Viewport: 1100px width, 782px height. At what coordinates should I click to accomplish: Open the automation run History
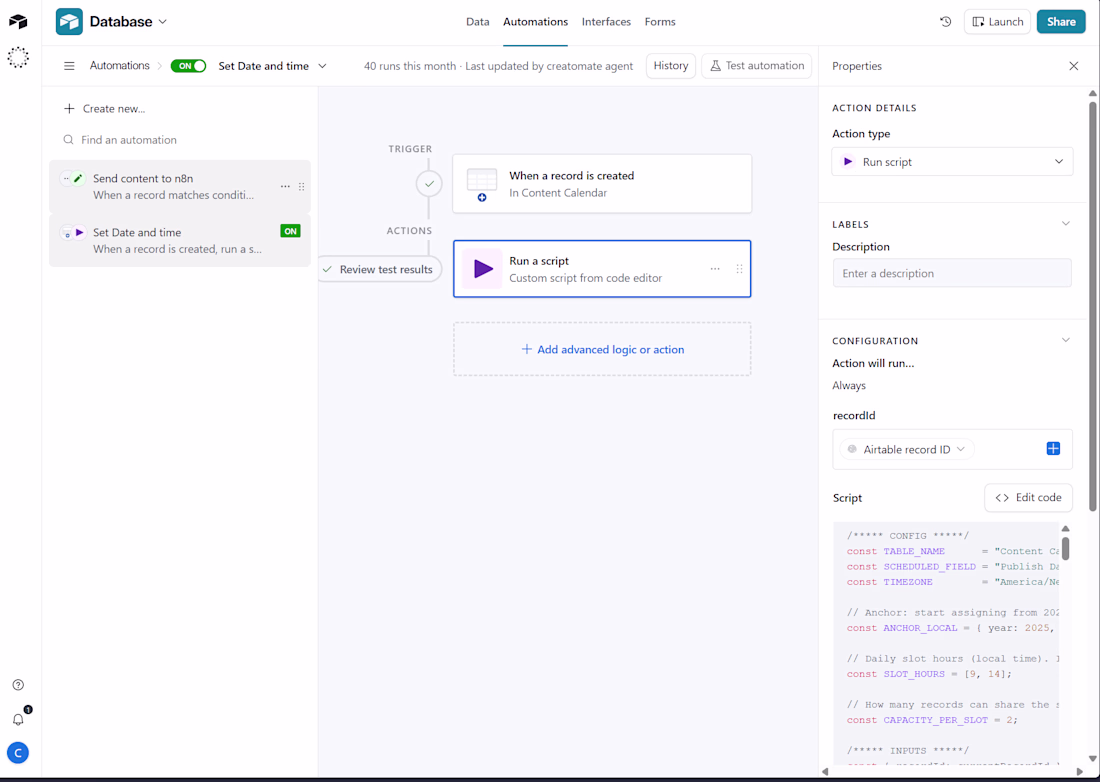coord(671,65)
